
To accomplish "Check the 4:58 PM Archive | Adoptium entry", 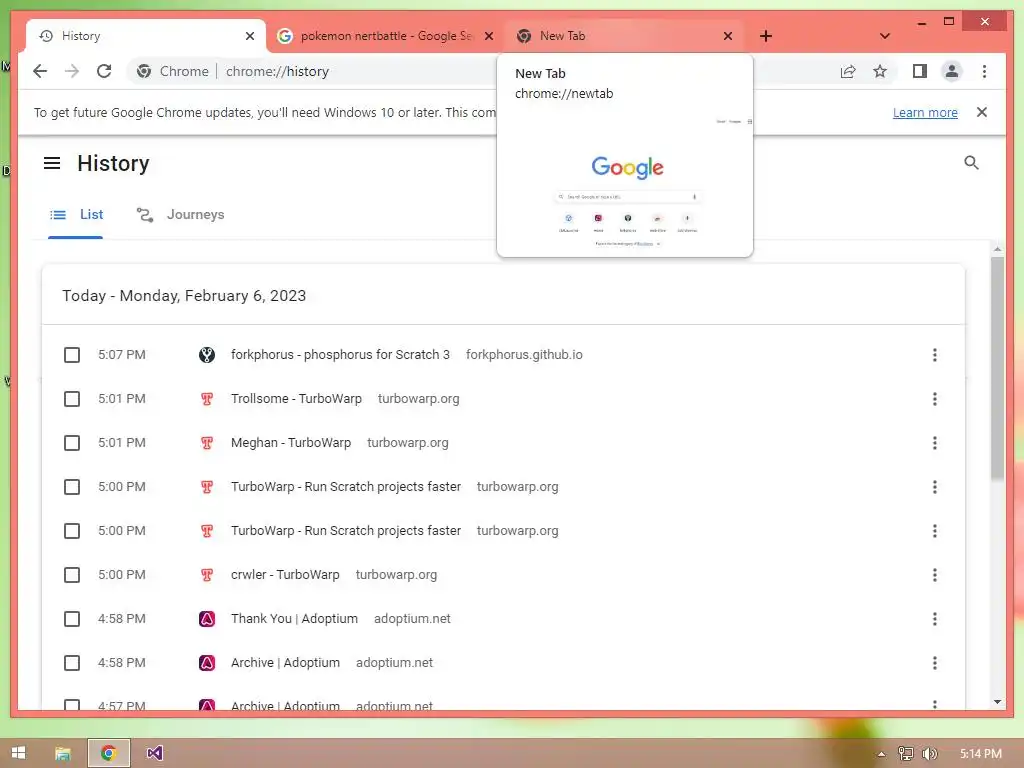I will point(72,664).
